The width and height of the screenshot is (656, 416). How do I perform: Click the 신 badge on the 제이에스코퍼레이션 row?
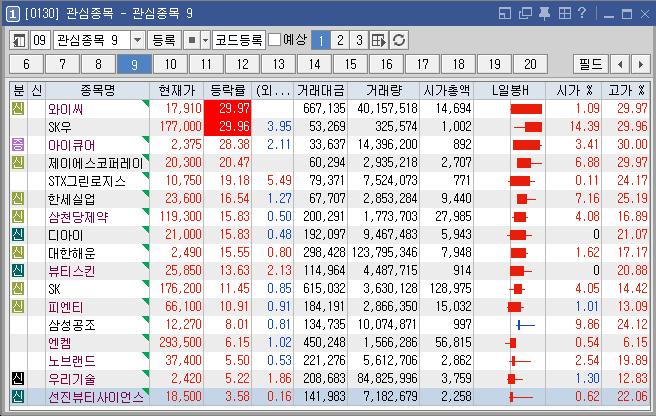18,162
